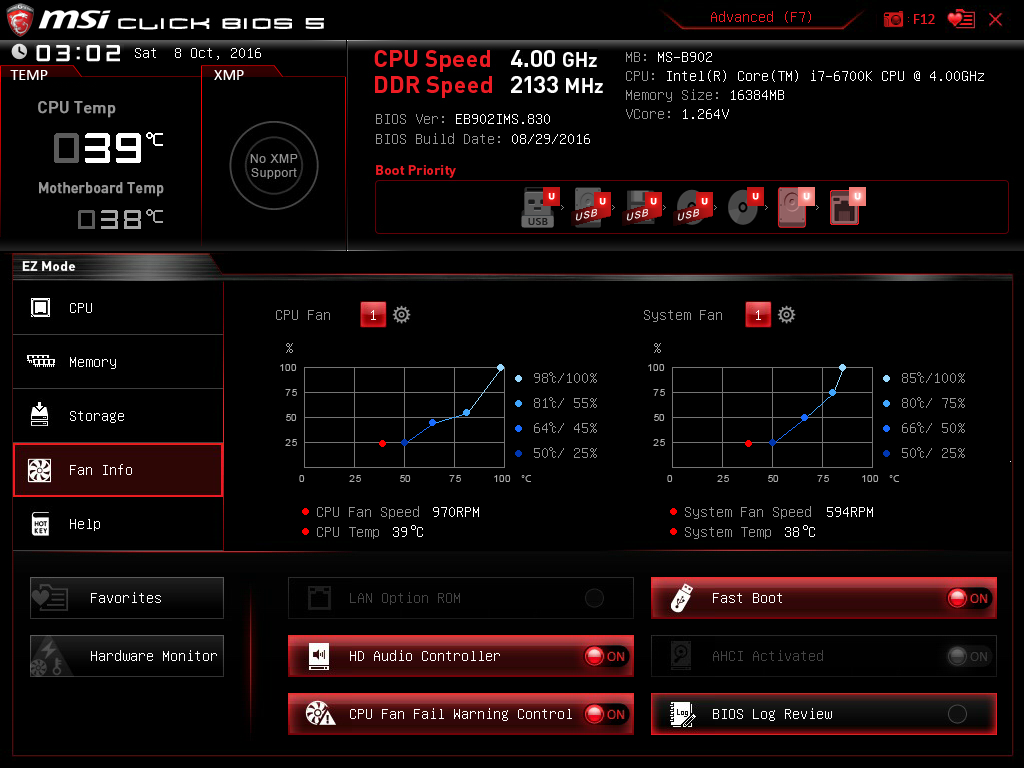The image size is (1024, 768).
Task: Open BIOS Log Review
Action: coord(824,714)
